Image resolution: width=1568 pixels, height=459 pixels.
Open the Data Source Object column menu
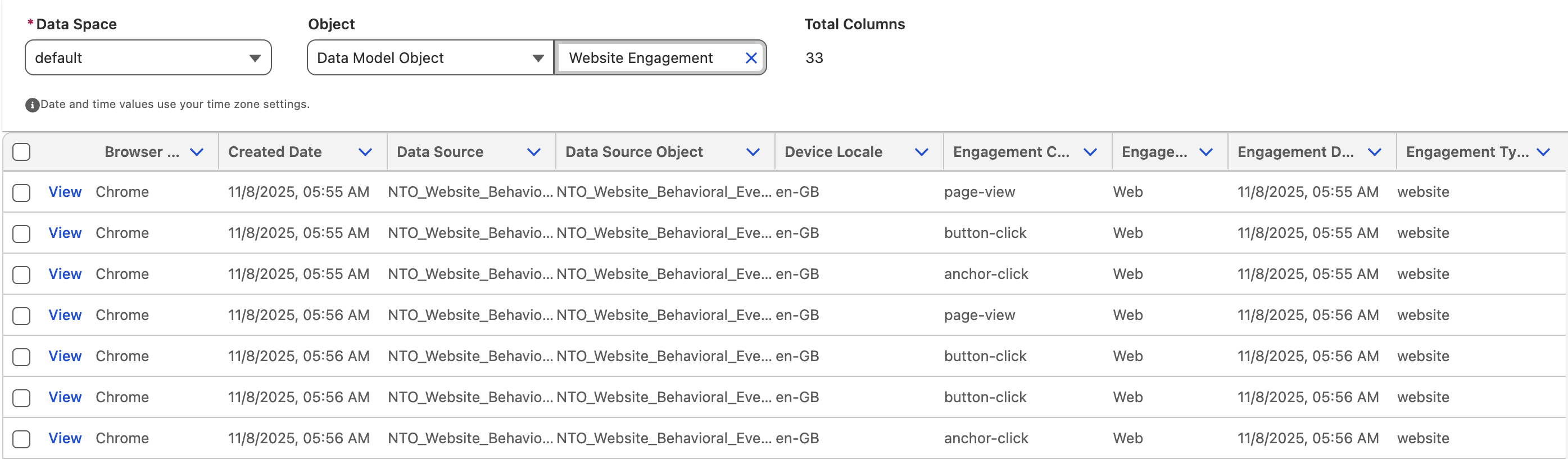pos(753,152)
